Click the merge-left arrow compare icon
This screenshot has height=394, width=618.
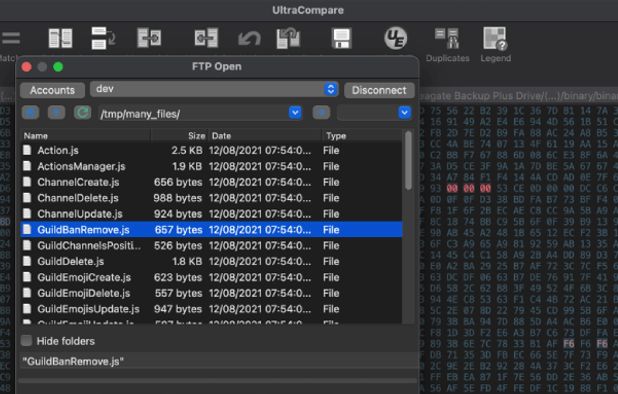pos(206,38)
